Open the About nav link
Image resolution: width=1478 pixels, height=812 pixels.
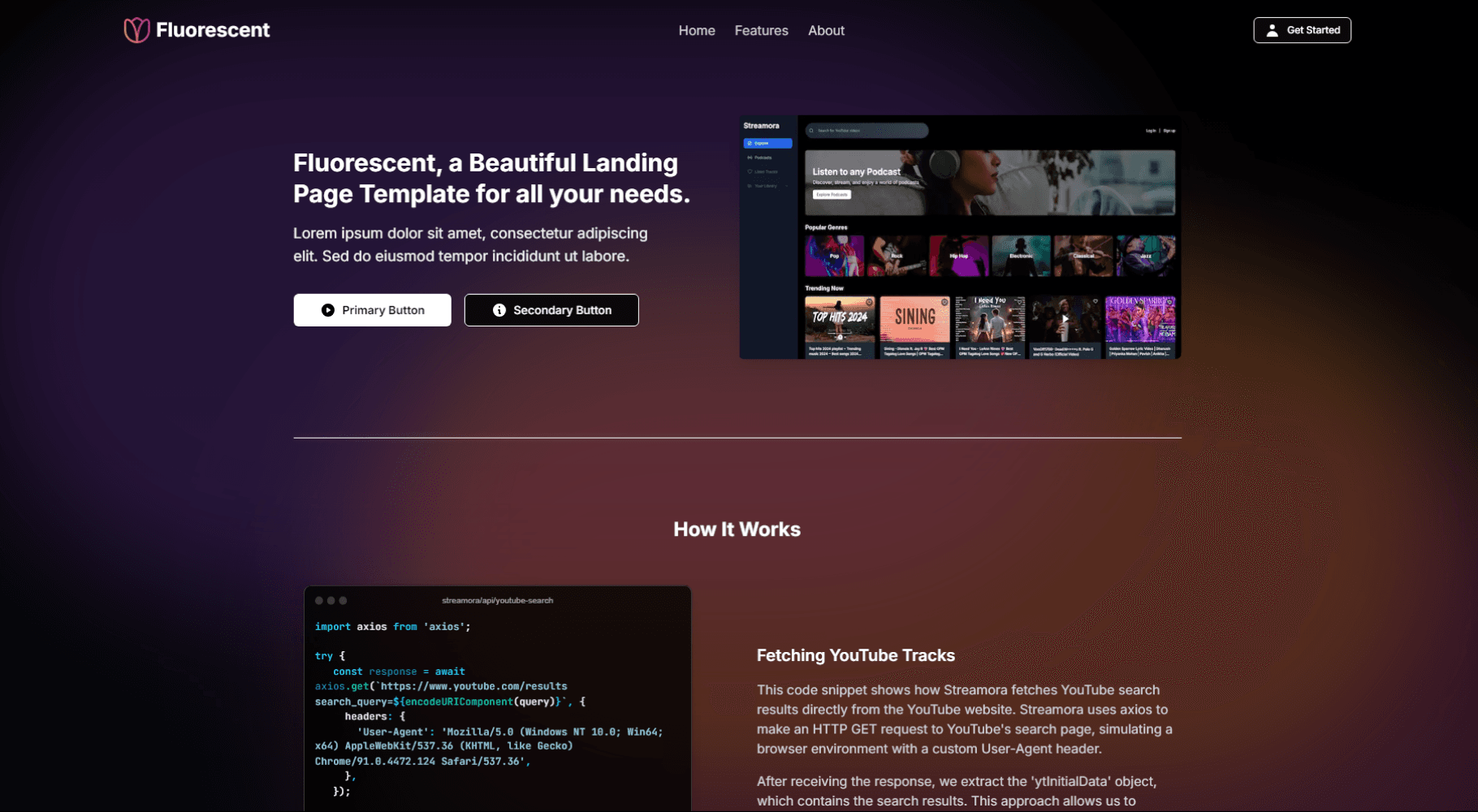click(x=826, y=30)
